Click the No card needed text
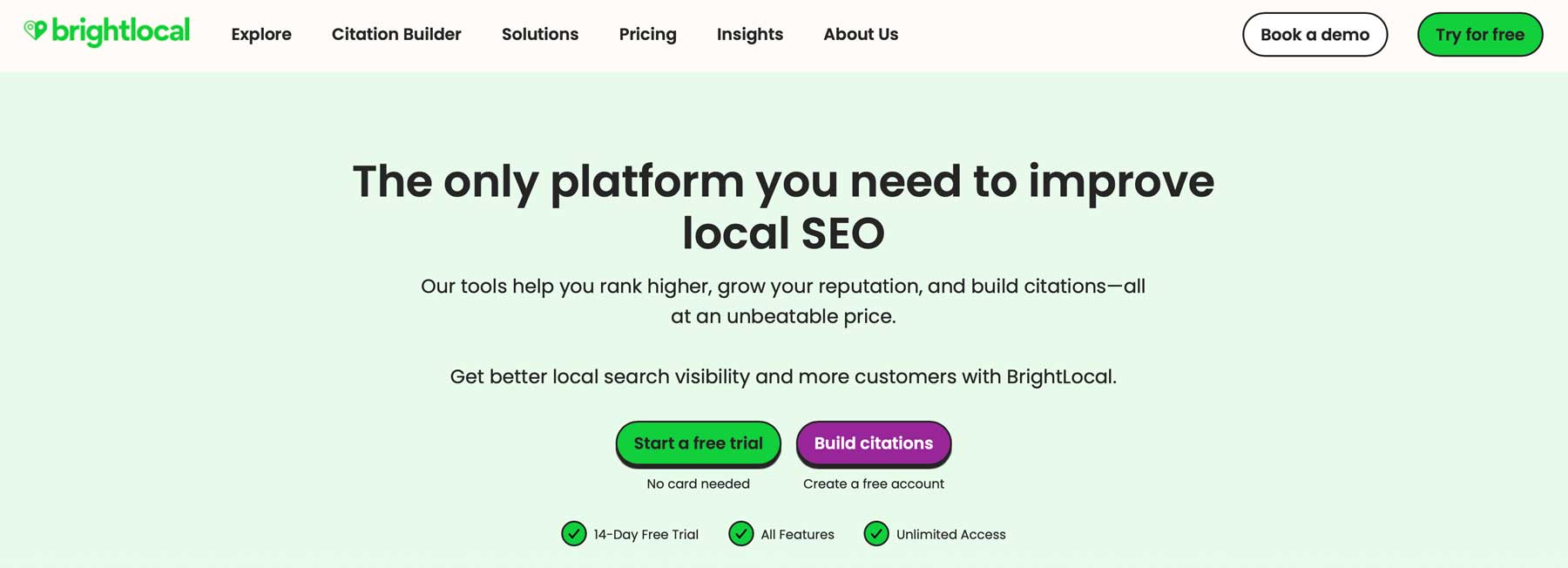This screenshot has width=1568, height=568. coord(698,483)
